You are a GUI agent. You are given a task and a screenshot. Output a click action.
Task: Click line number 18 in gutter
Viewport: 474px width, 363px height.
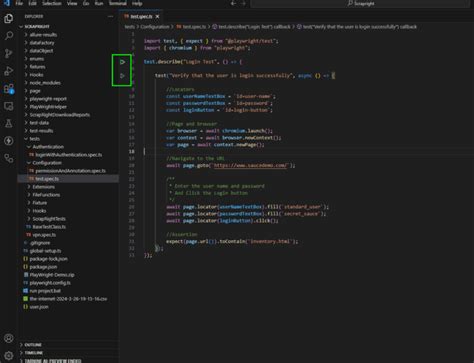[x=132, y=151]
